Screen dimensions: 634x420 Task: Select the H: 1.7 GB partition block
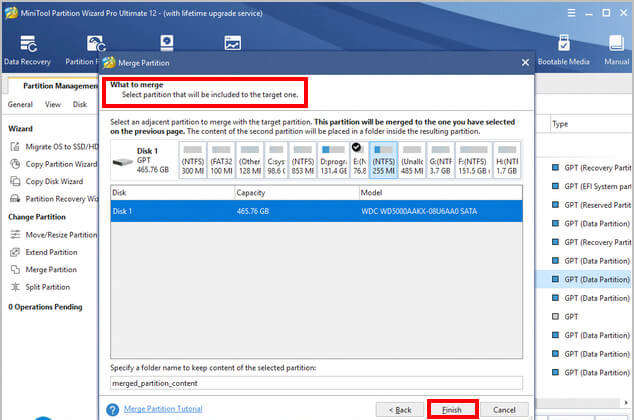coord(507,160)
